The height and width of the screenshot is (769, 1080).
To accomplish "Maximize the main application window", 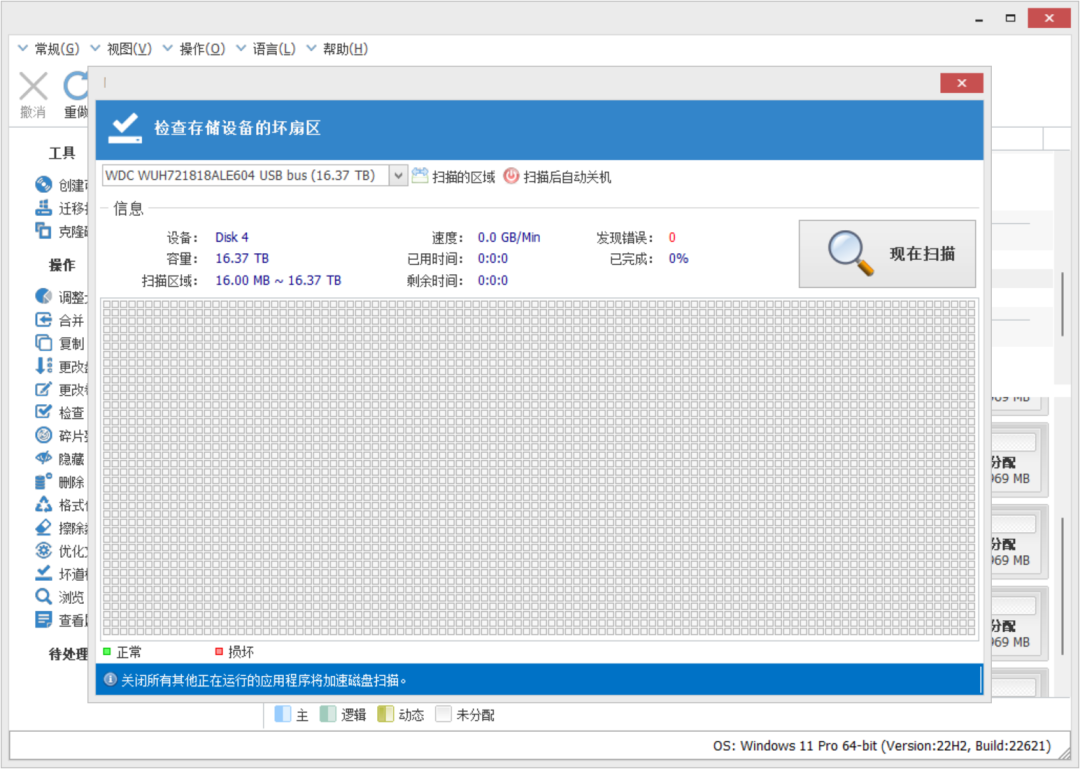I will click(x=1010, y=18).
